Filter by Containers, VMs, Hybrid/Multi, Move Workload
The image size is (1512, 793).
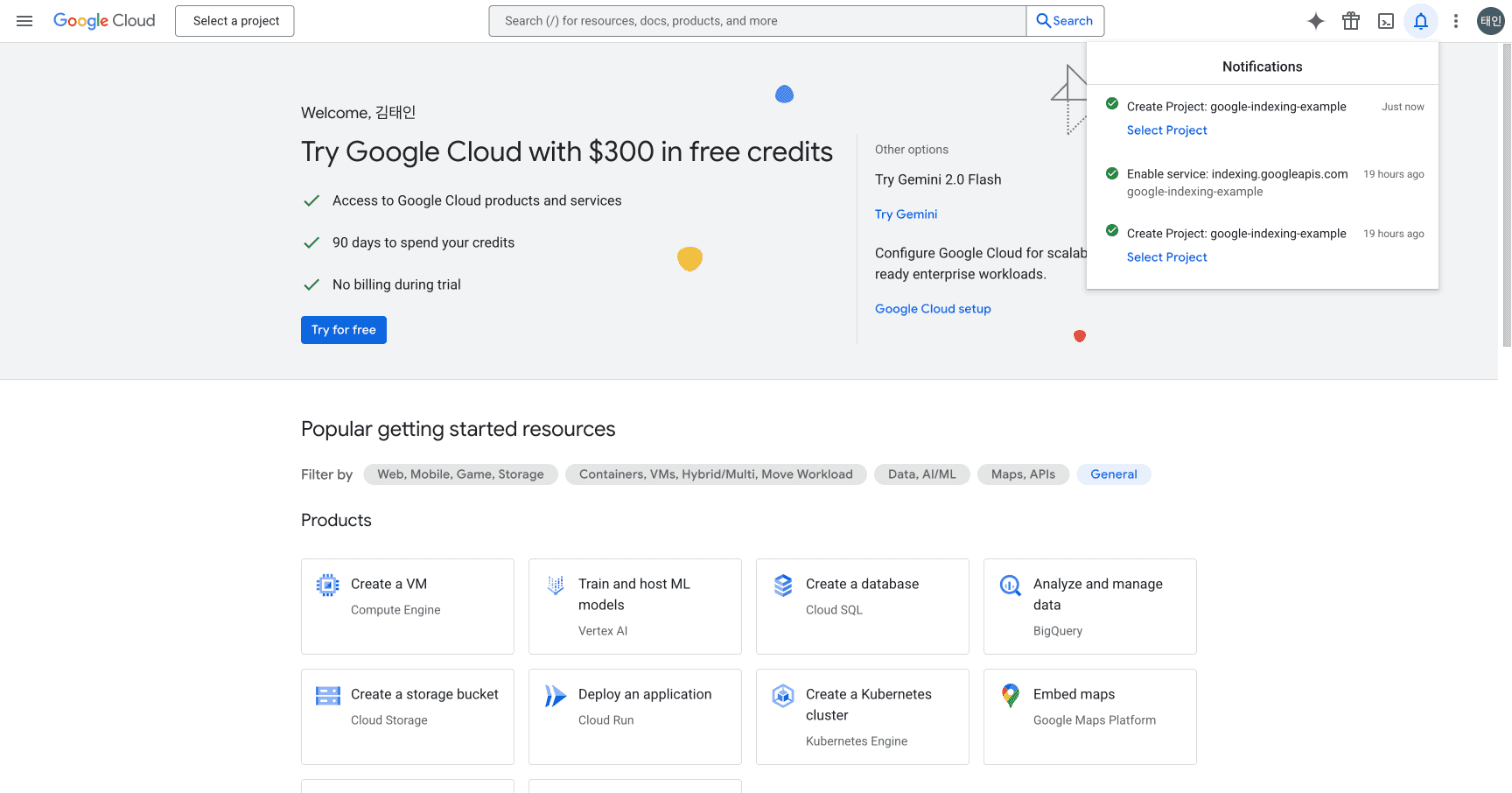[x=716, y=474]
